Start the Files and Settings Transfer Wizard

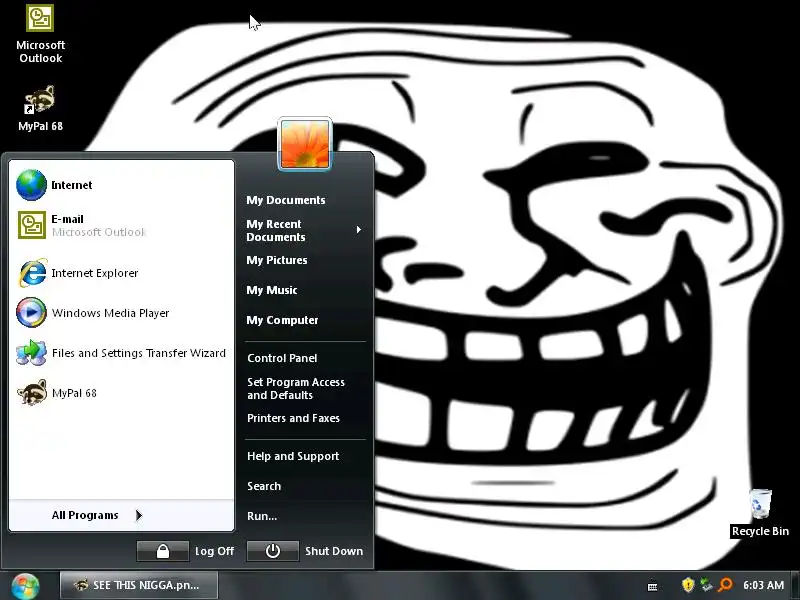coord(121,353)
